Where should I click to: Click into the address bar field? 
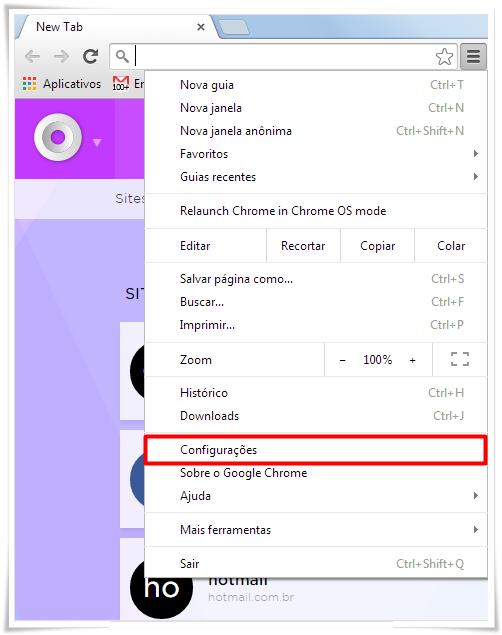coord(283,56)
